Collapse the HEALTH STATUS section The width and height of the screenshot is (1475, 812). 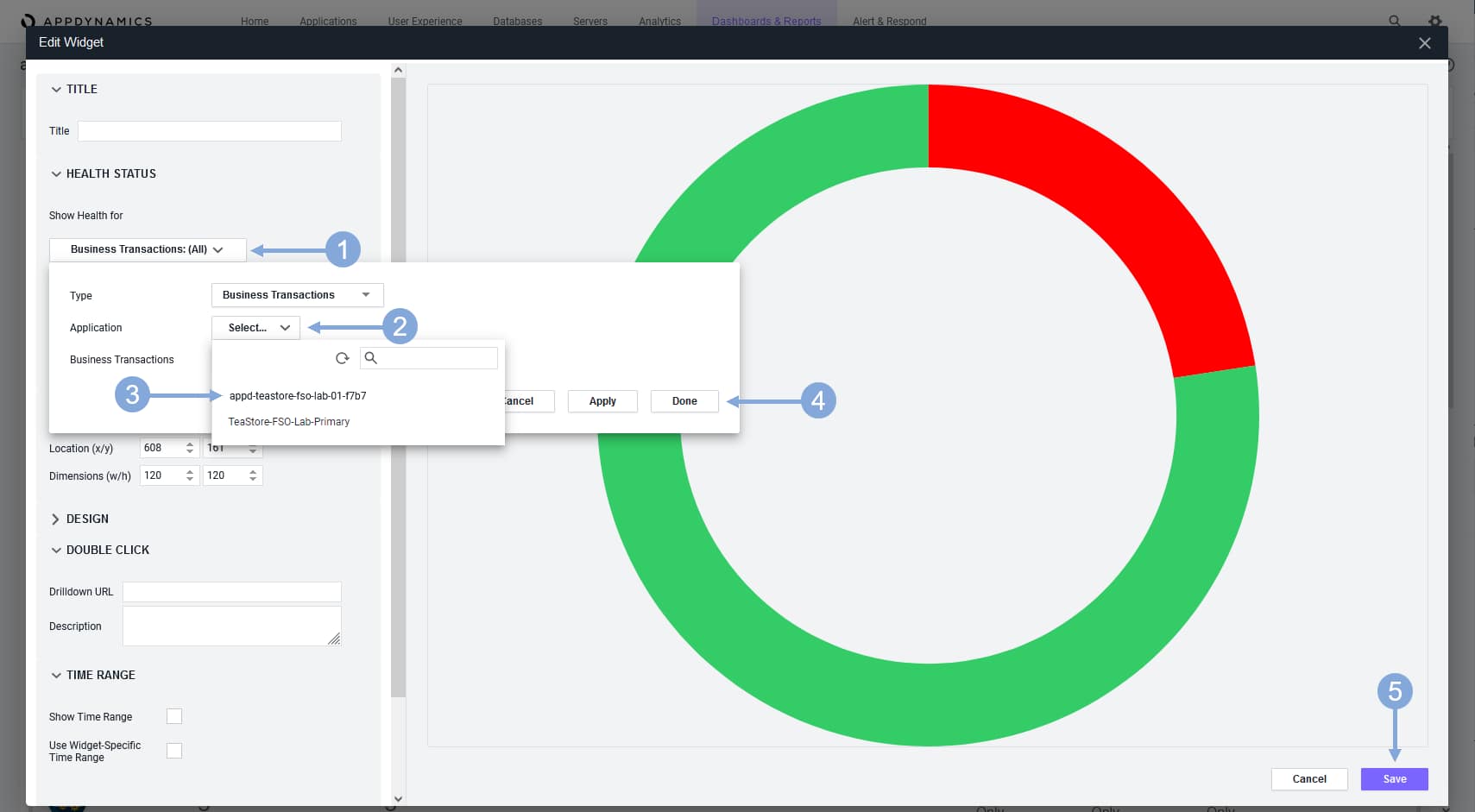pyautogui.click(x=56, y=173)
